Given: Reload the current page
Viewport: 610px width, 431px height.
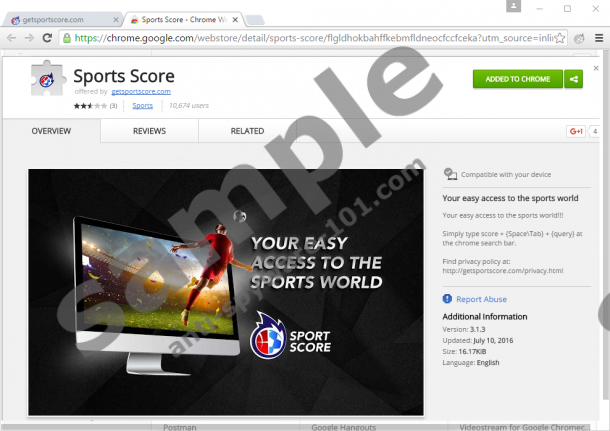Looking at the screenshot, I should click(48, 39).
